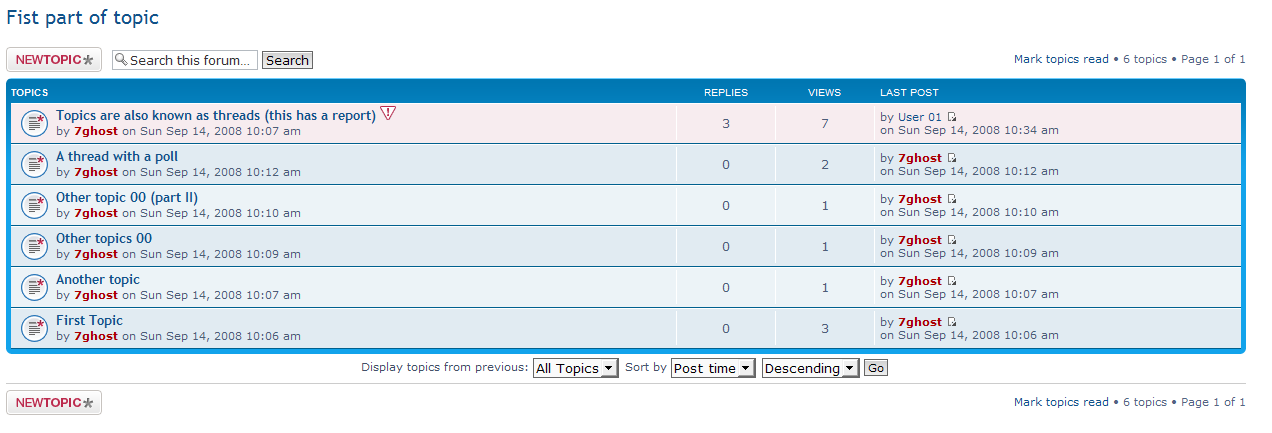Open 7ghost last-post link in 'Another topic' row
The image size is (1272, 433).
tap(920, 281)
